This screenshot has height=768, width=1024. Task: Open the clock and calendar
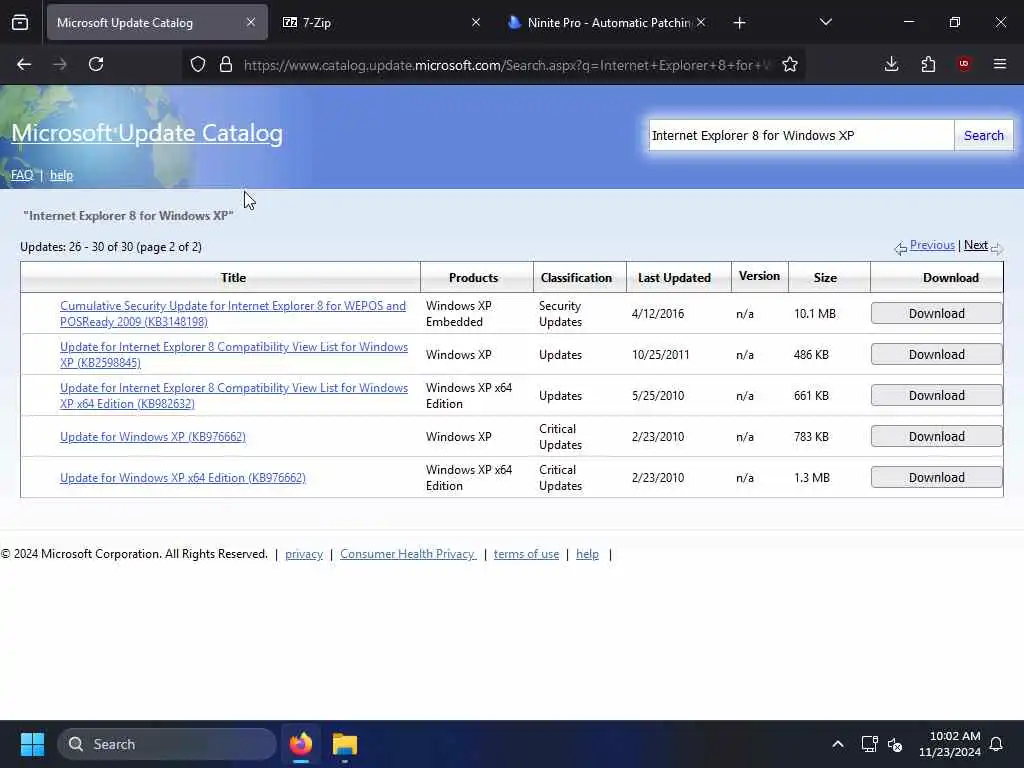[x=950, y=744]
